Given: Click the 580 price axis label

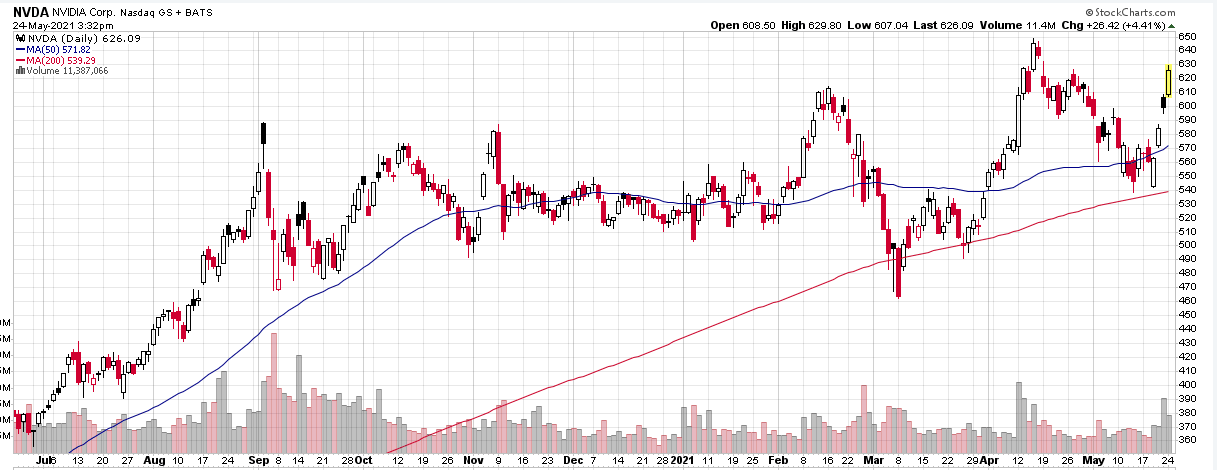Looking at the screenshot, I should click(x=1188, y=133).
